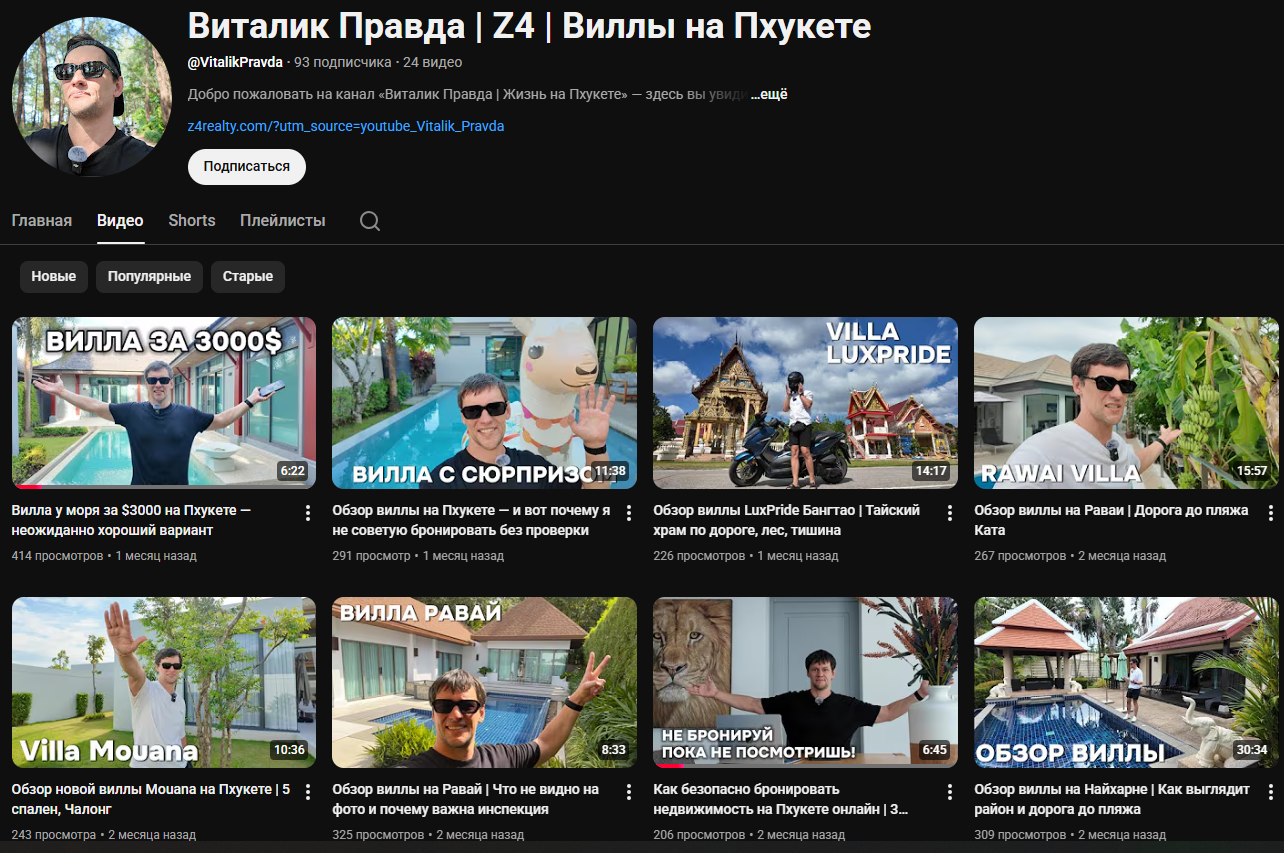
Task: Play the "VILLA LUXPRIDE" video thumbnail
Action: coord(805,403)
